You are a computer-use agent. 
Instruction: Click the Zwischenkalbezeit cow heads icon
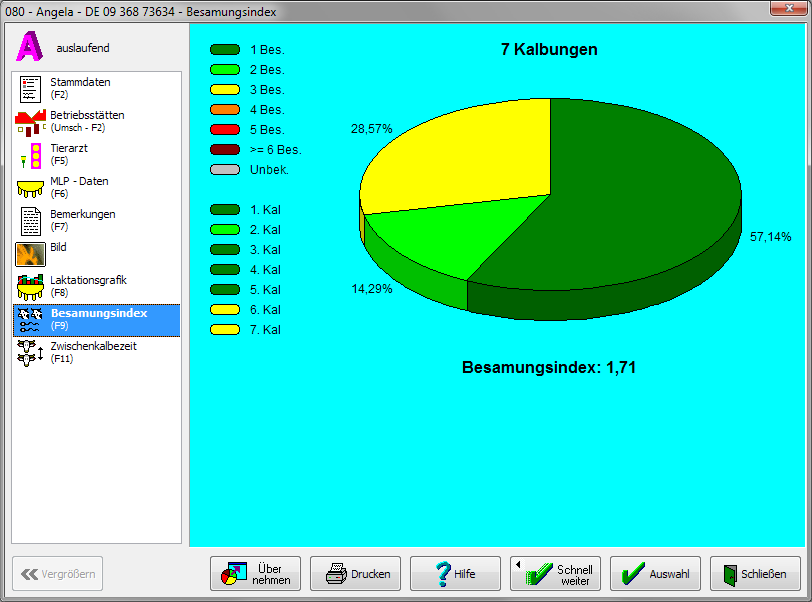pyautogui.click(x=30, y=353)
